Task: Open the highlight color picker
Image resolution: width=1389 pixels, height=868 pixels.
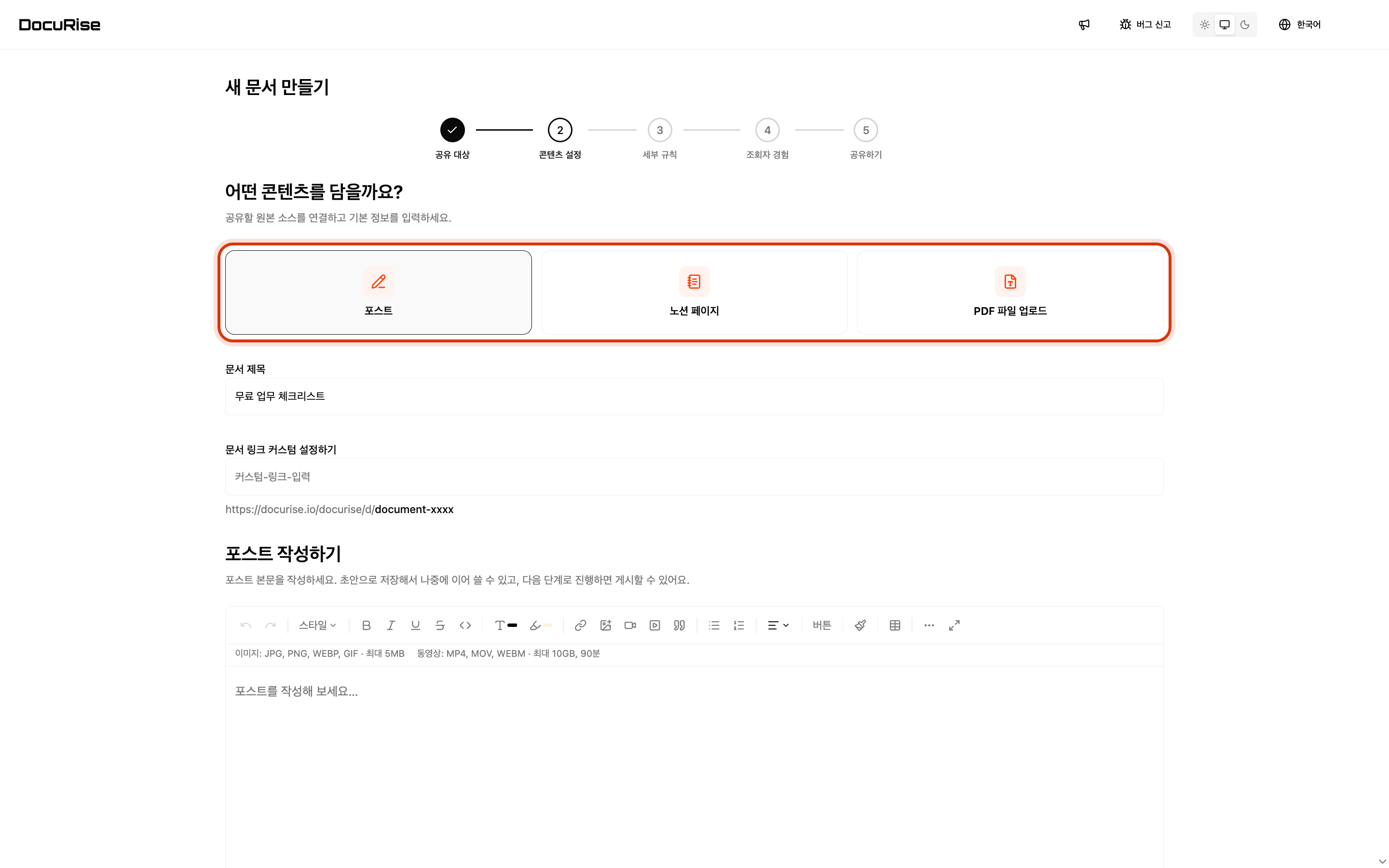Action: [541, 625]
